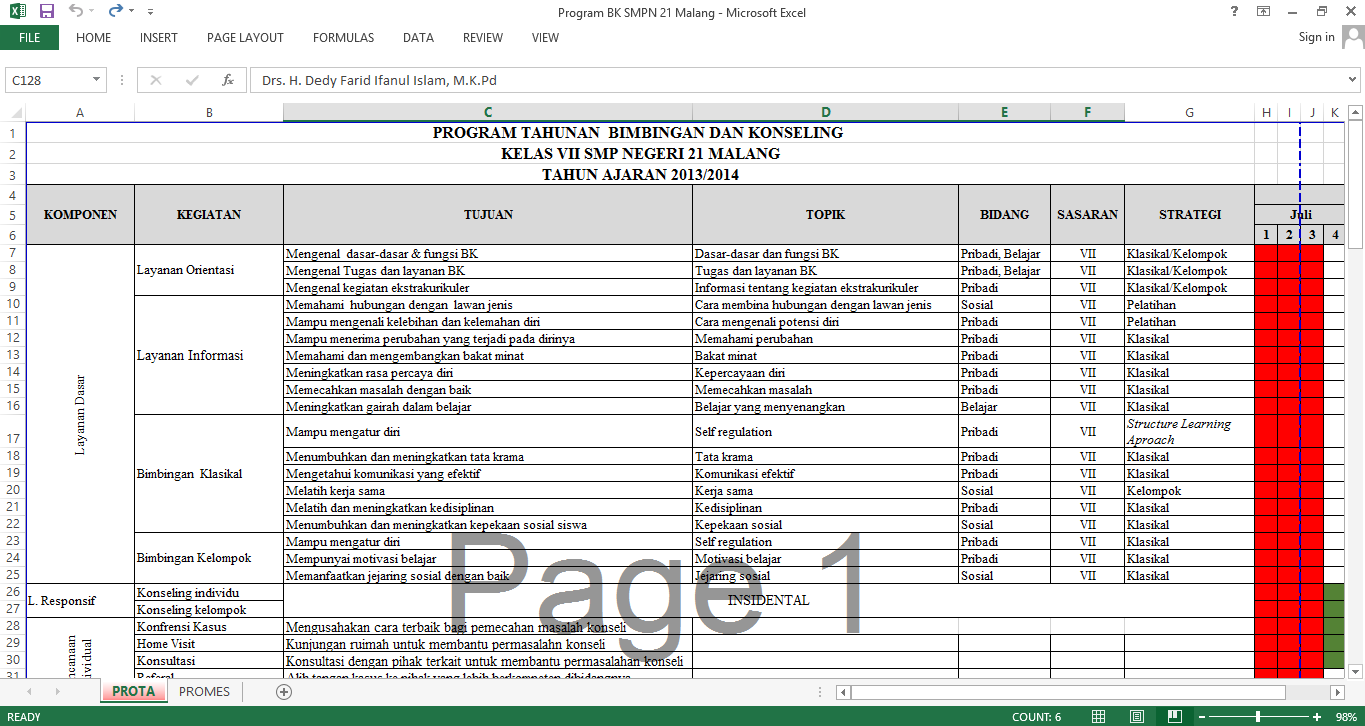Select the STRATEGI header cell
Screen dimensions: 1365x726
point(1190,215)
